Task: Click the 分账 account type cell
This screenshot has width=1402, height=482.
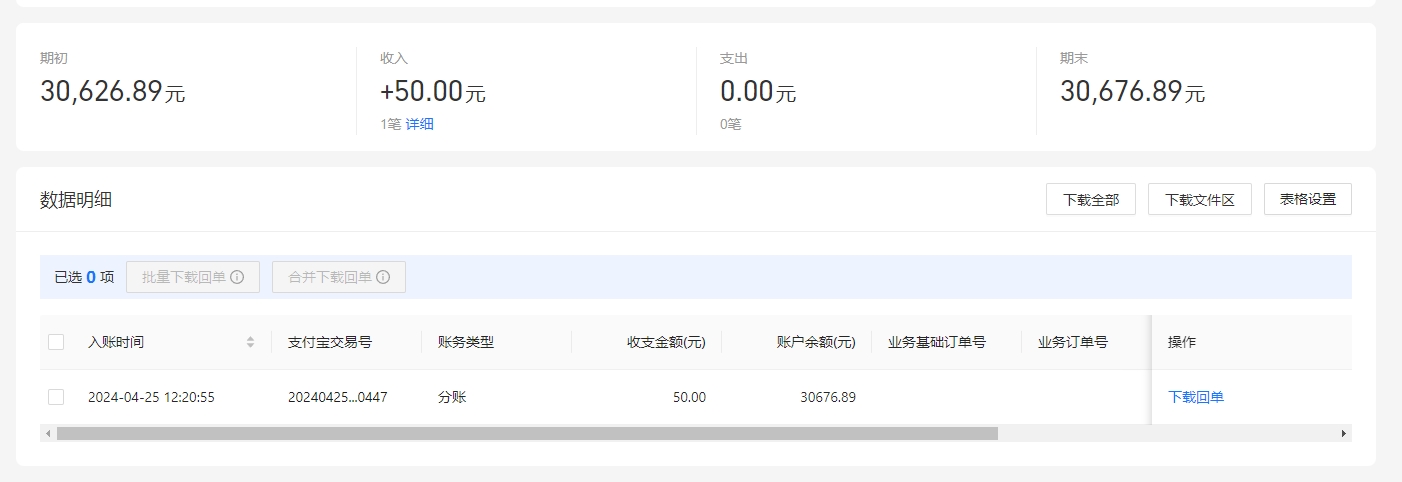Action: point(452,397)
